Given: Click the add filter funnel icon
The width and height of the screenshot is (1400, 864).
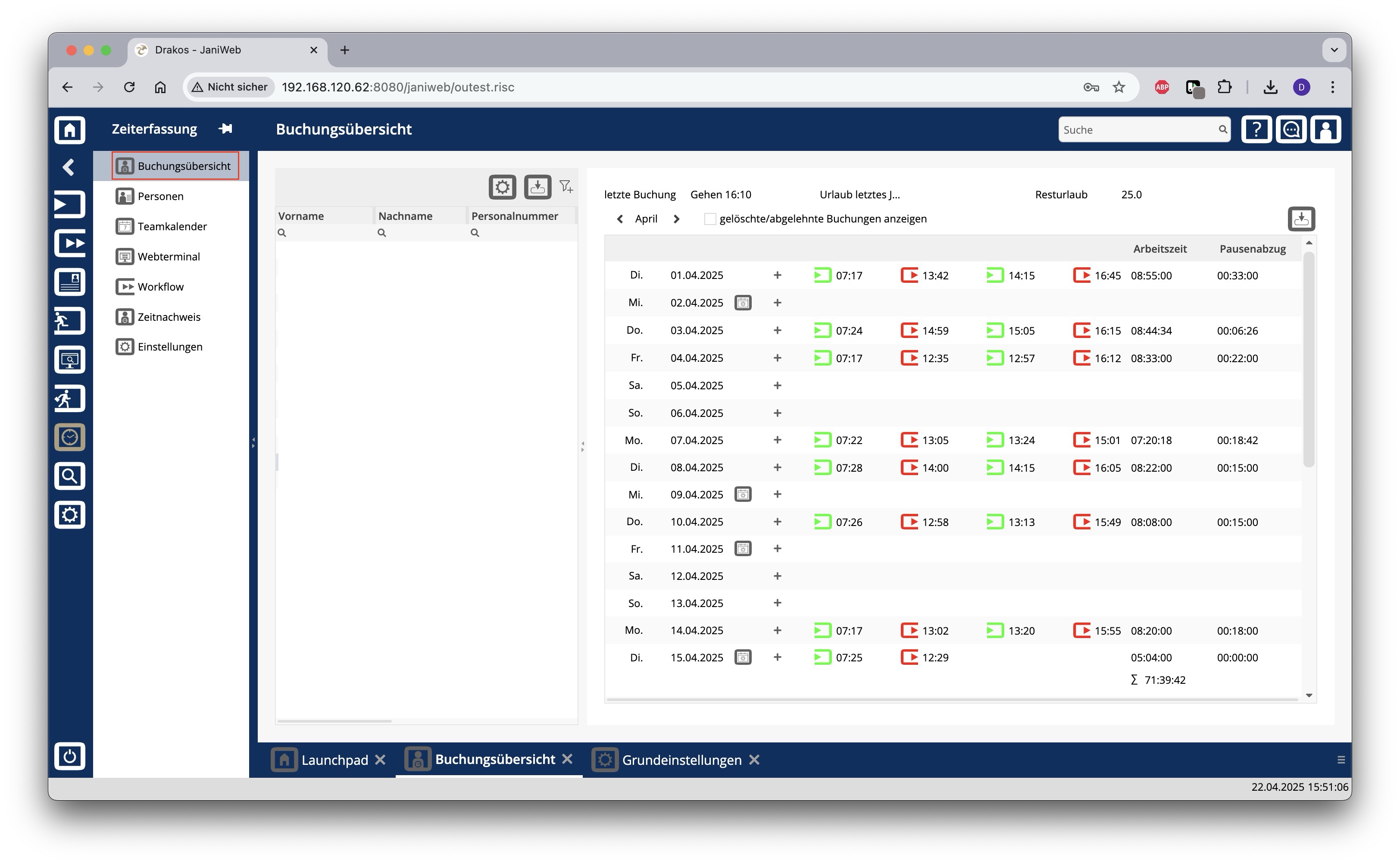Looking at the screenshot, I should point(566,186).
